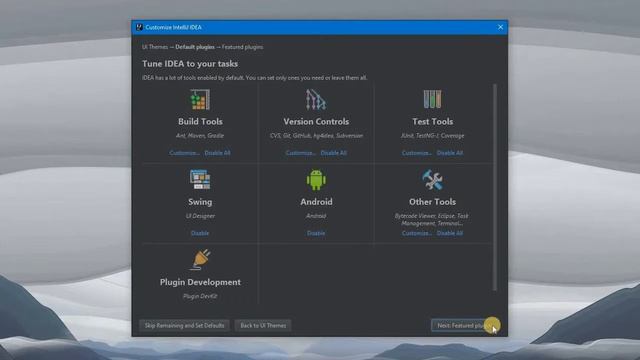This screenshot has height=360, width=640.
Task: Open Customize link under Test Tools
Action: click(x=417, y=153)
